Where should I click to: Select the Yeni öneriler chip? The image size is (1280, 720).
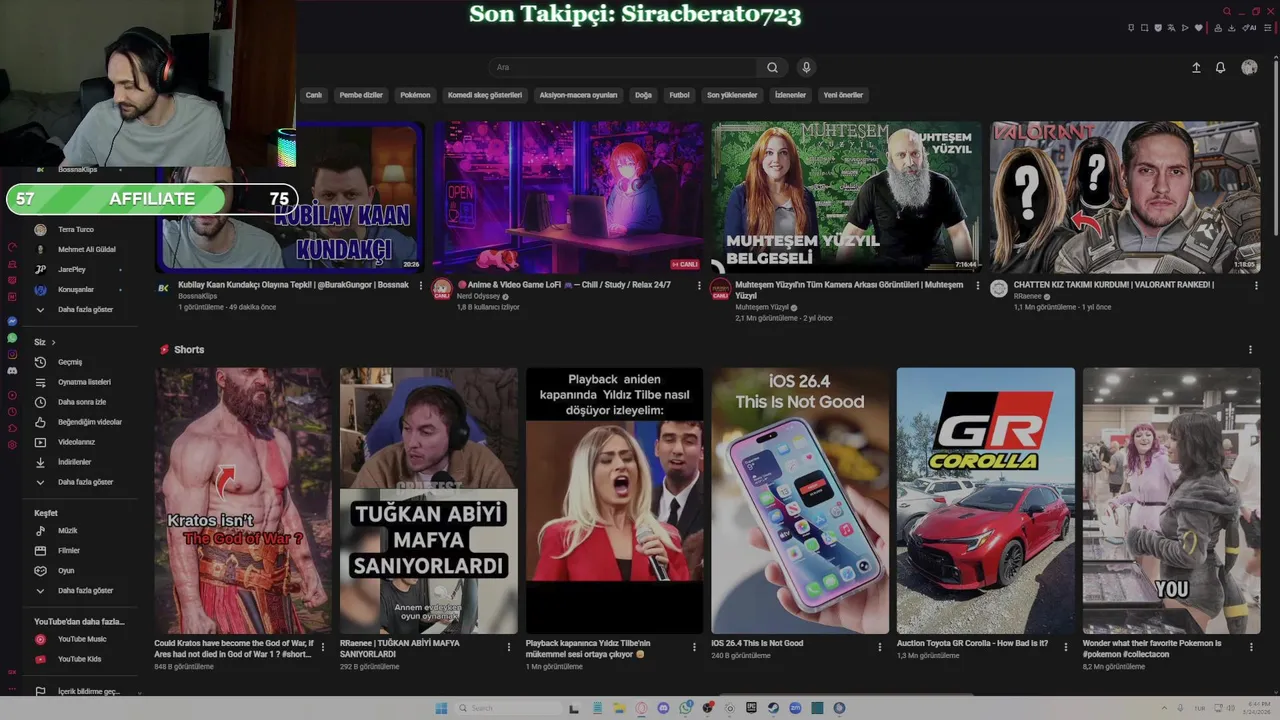click(x=843, y=95)
